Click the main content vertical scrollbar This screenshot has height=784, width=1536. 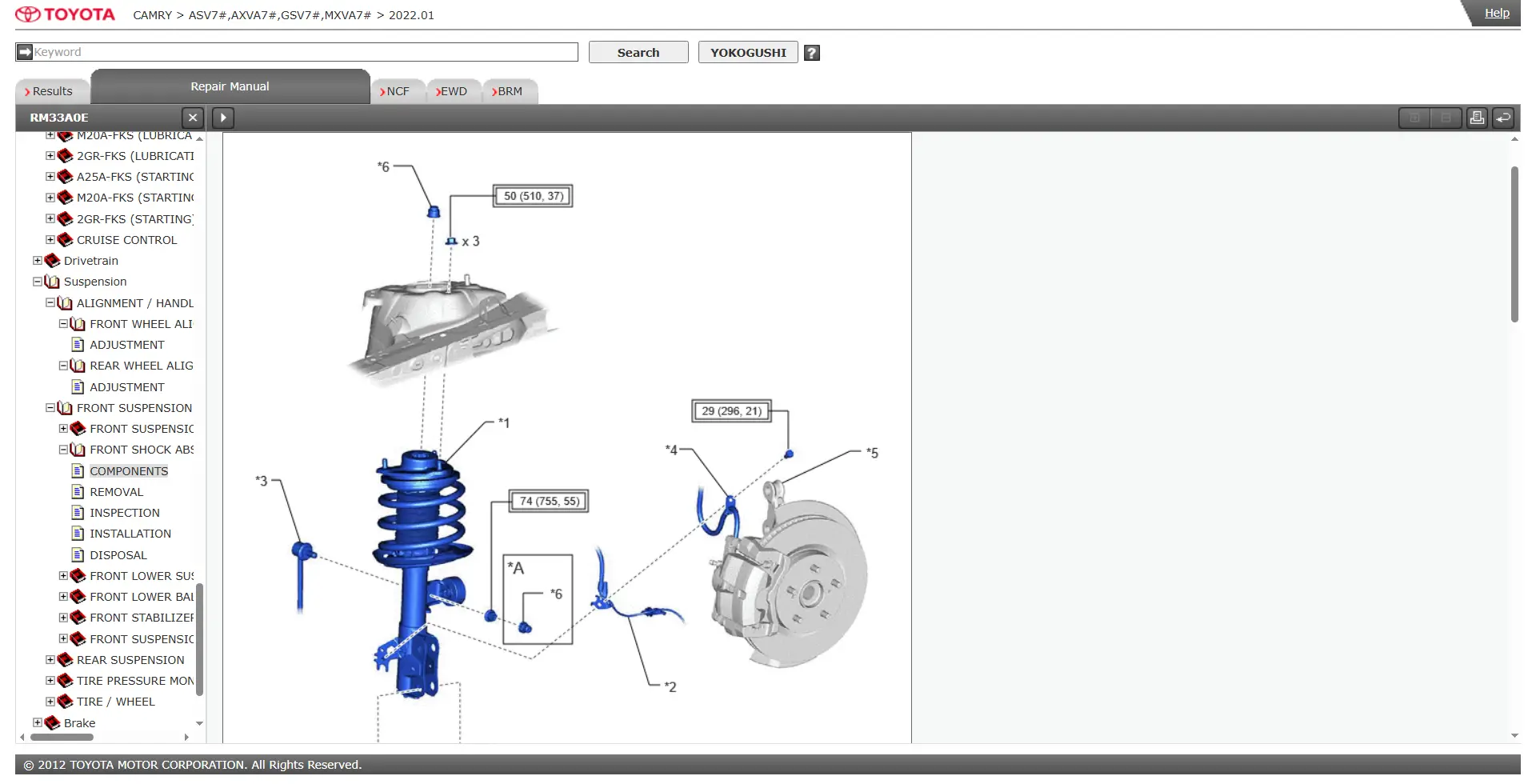click(1514, 244)
